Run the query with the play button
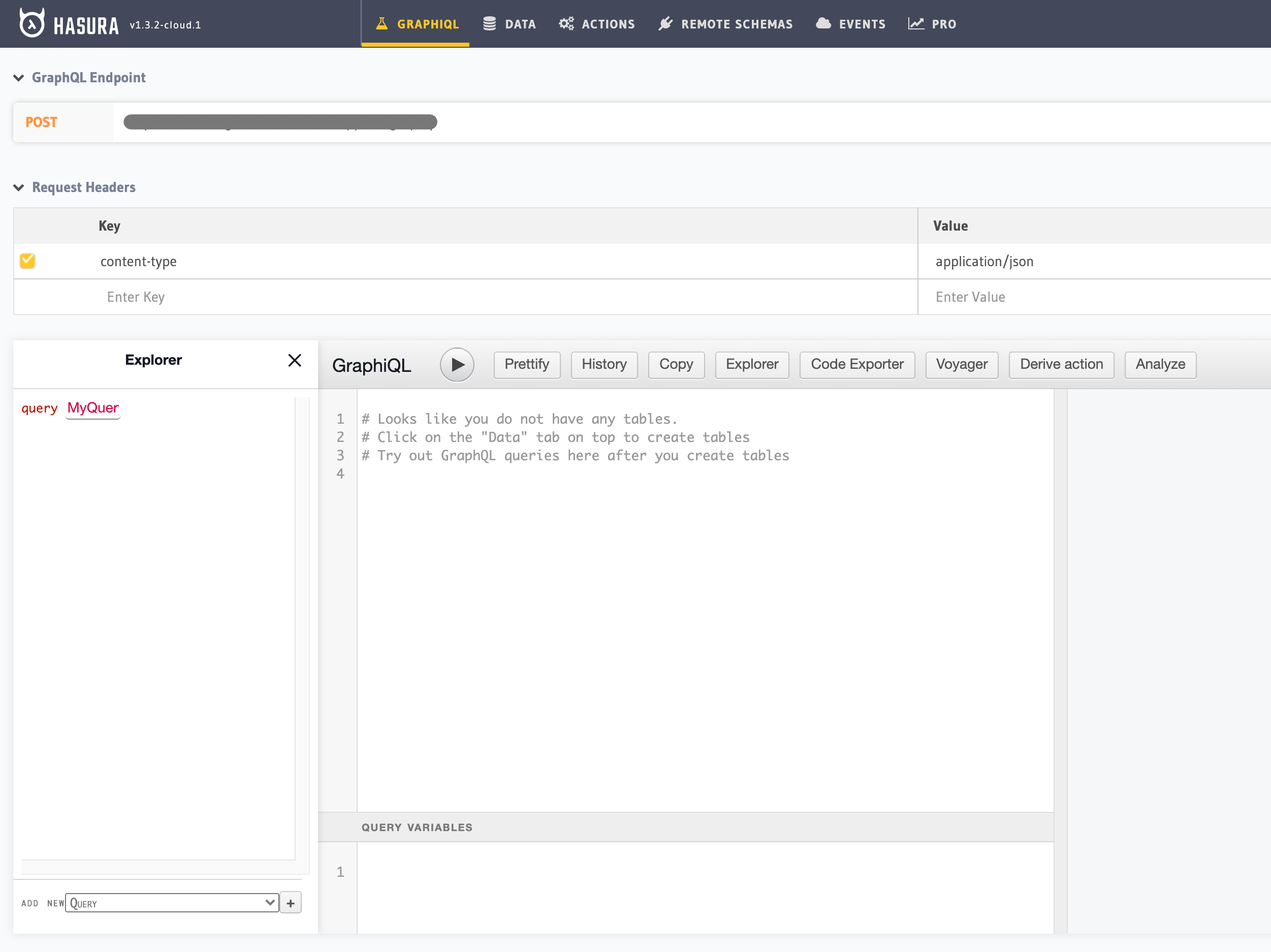The height and width of the screenshot is (952, 1271). click(x=457, y=364)
